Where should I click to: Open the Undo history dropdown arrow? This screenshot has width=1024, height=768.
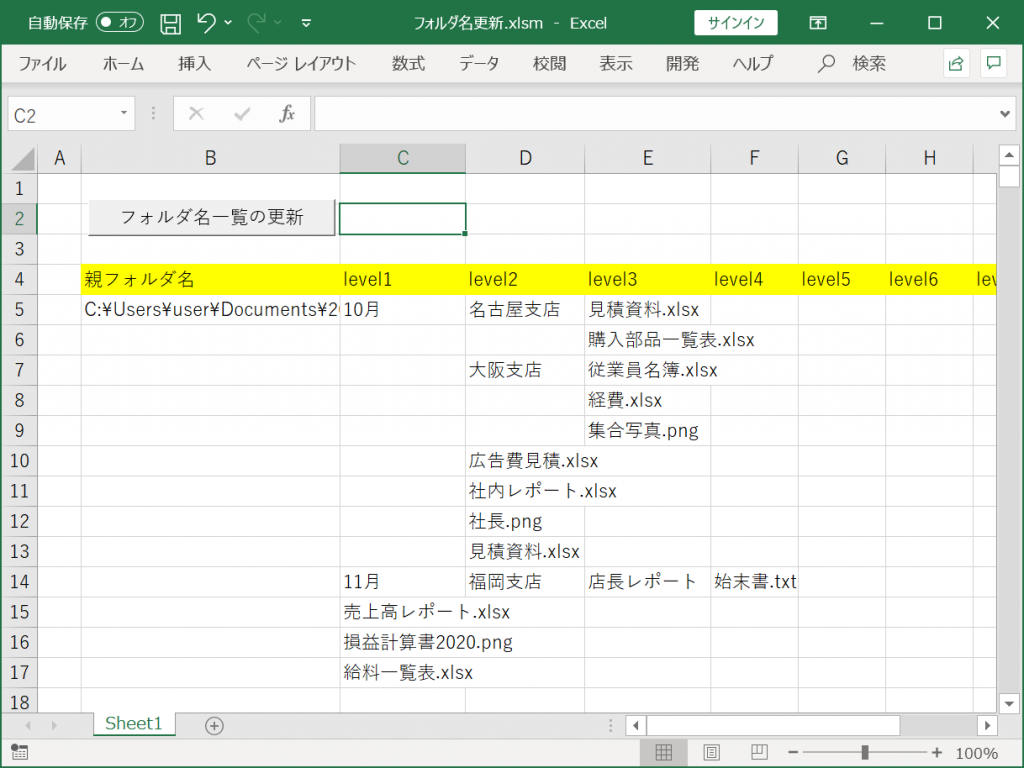[228, 23]
